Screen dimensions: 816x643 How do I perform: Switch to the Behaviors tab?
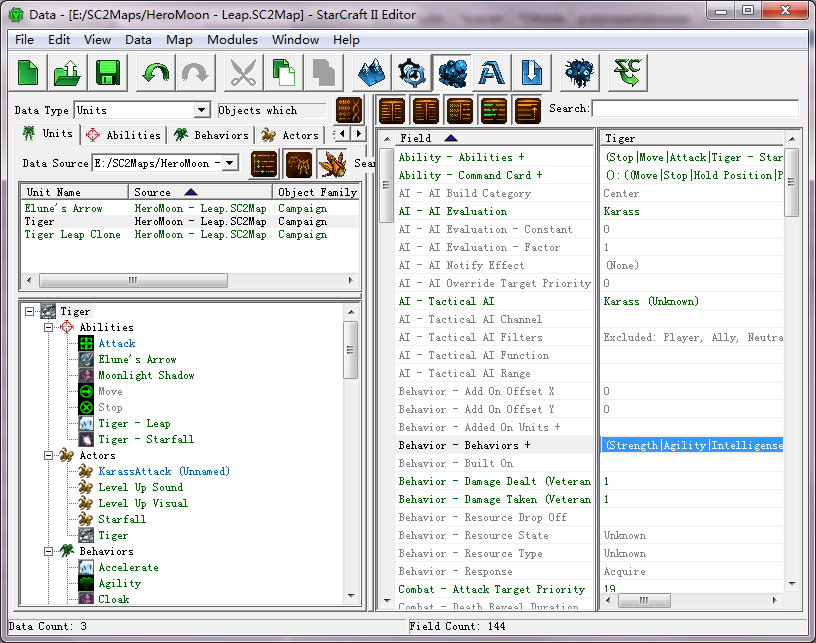pos(211,135)
